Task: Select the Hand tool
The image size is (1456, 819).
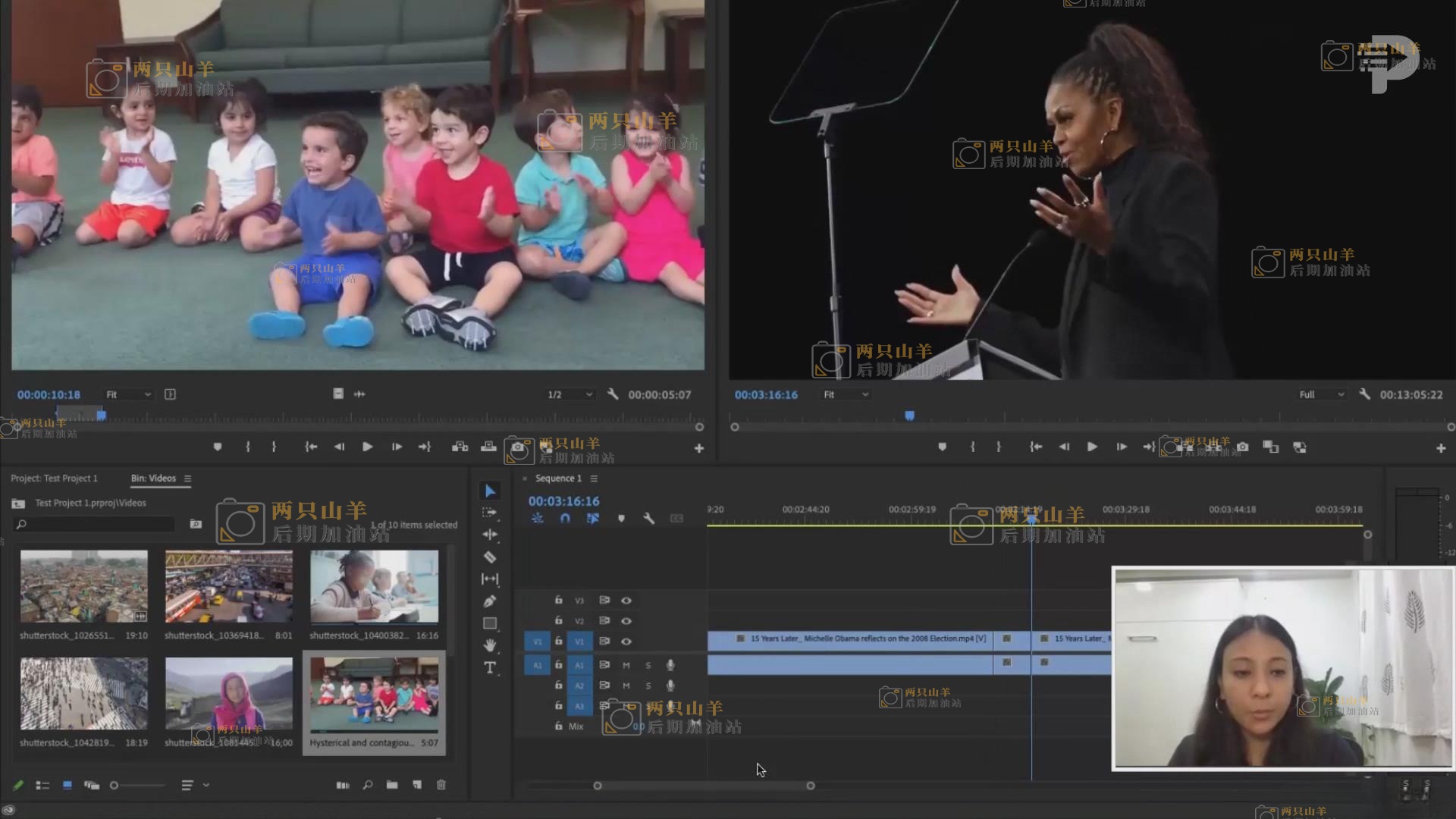Action: [x=490, y=645]
